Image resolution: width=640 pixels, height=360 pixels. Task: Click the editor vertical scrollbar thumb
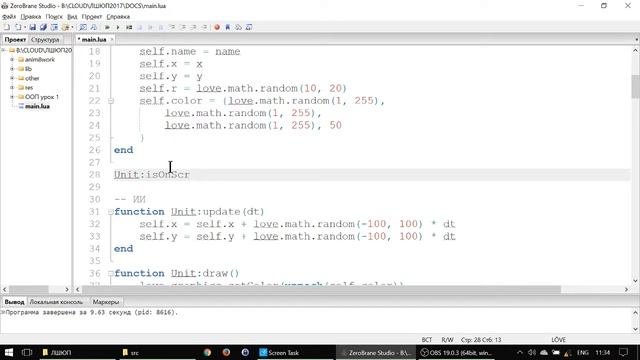tap(635, 87)
